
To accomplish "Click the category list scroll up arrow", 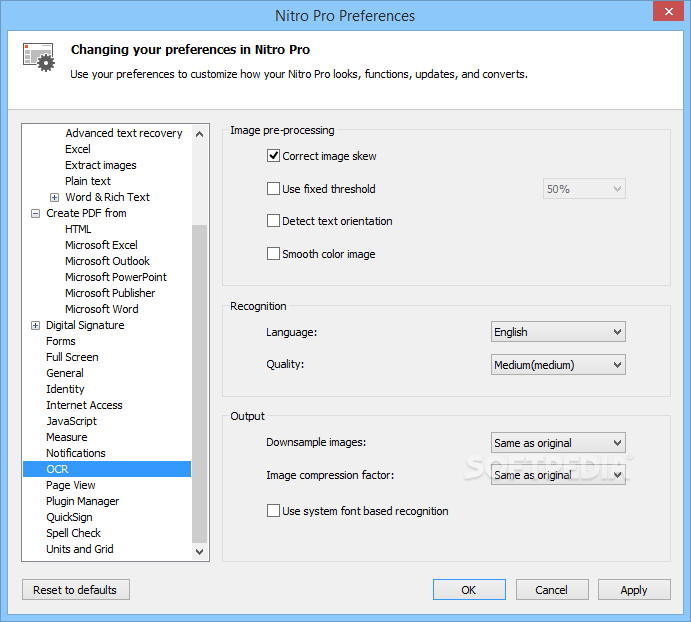I will [199, 134].
